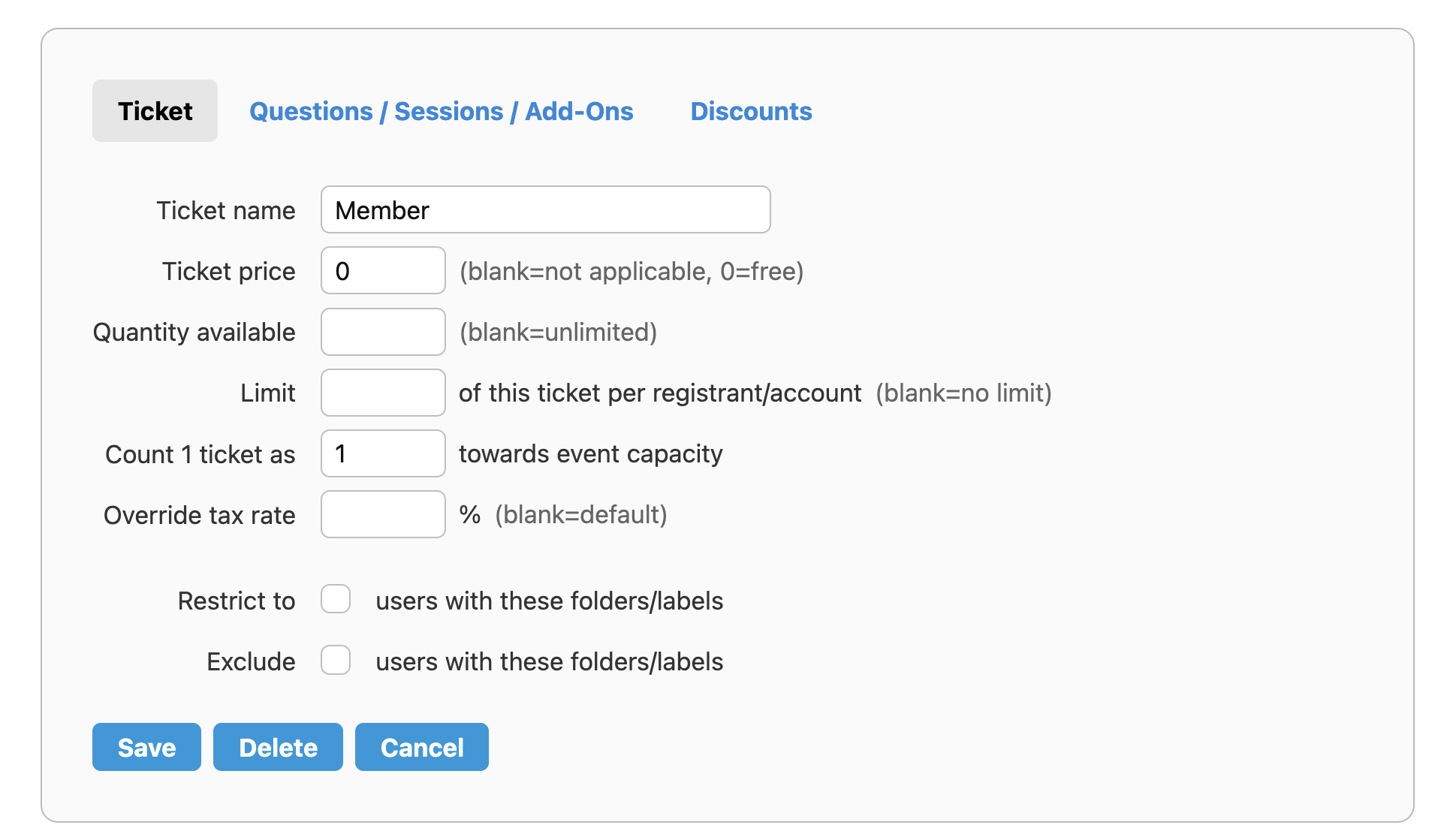
Task: Click the Override tax rate label
Action: (x=199, y=515)
